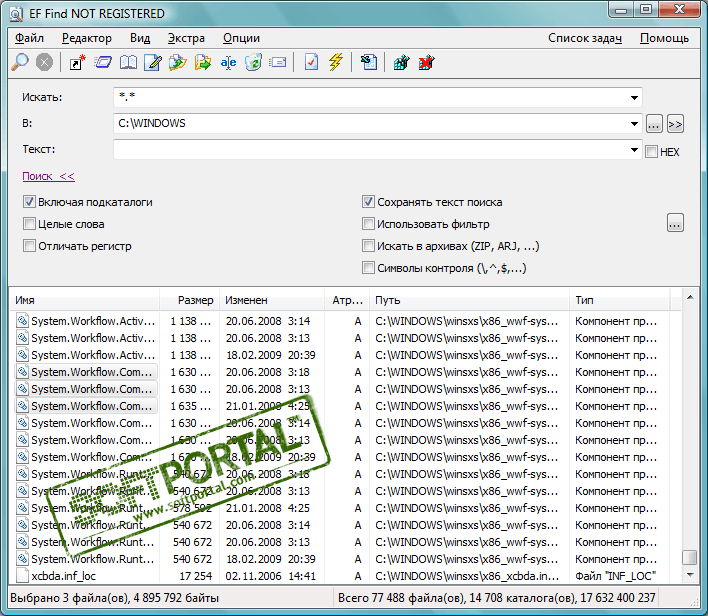Sort results by Имя column header
708x616 pixels.
click(x=84, y=300)
